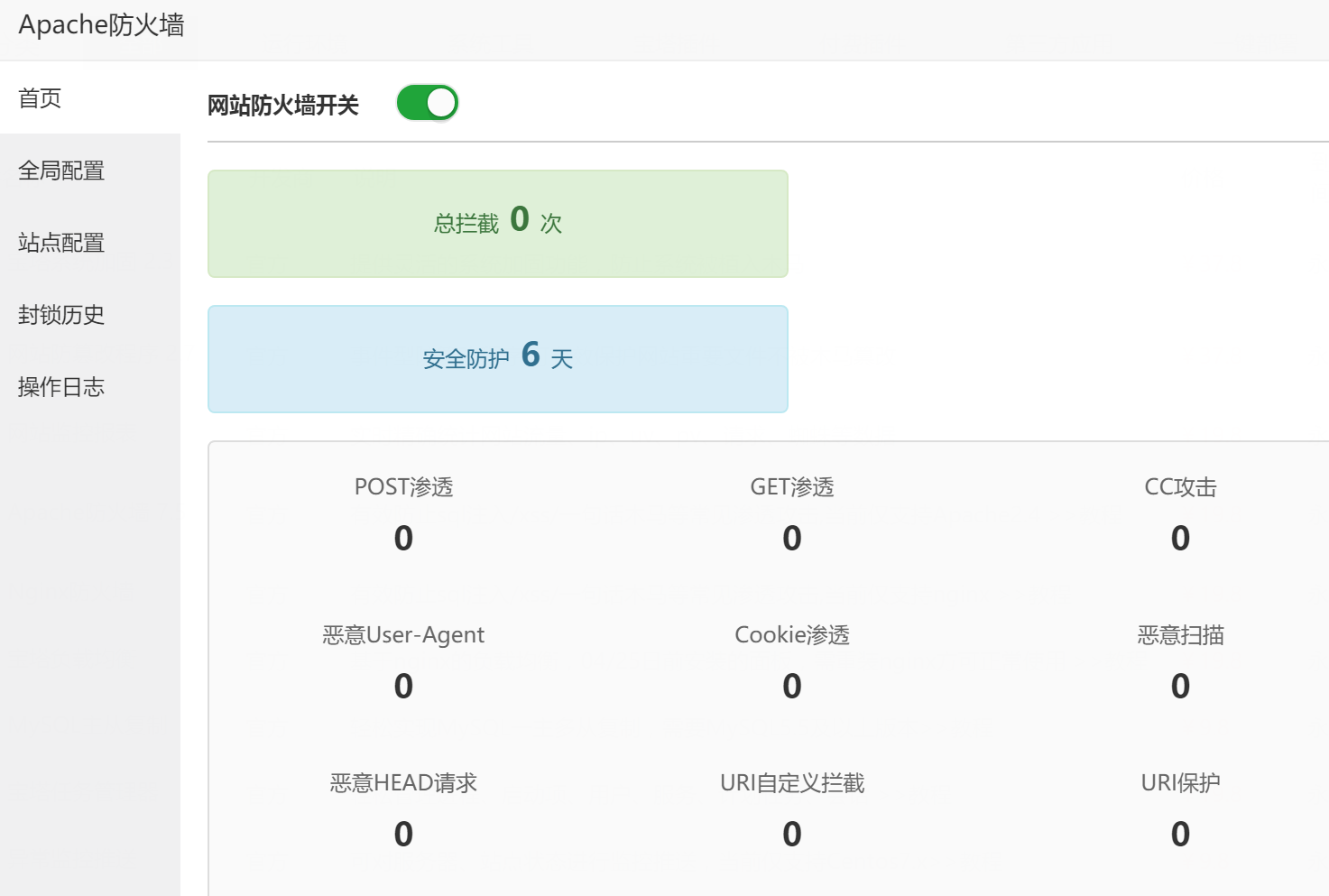The image size is (1329, 896).
Task: Click the count under 恶意HEAD请求
Action: (403, 835)
